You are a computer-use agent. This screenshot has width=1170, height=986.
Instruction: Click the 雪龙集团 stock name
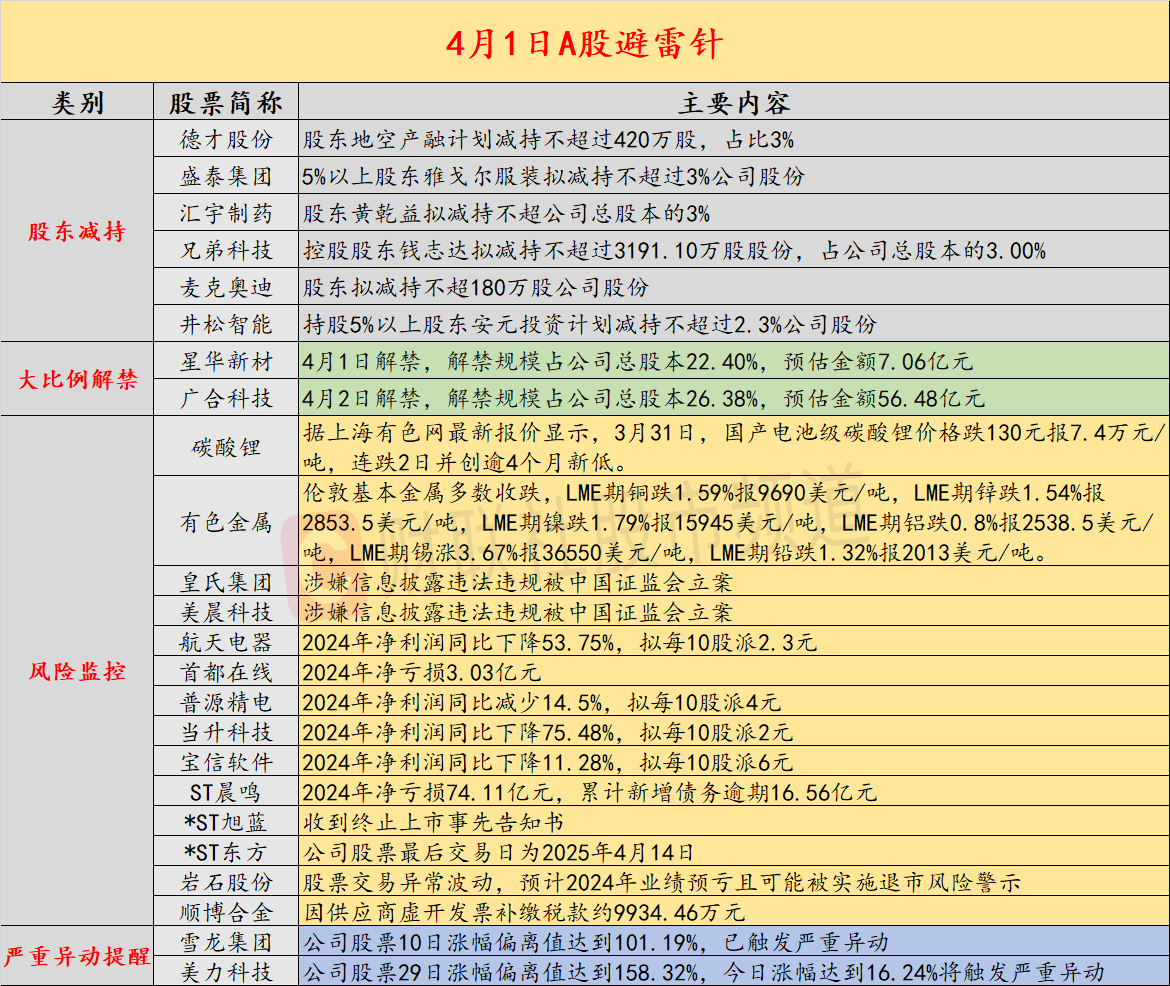click(226, 942)
